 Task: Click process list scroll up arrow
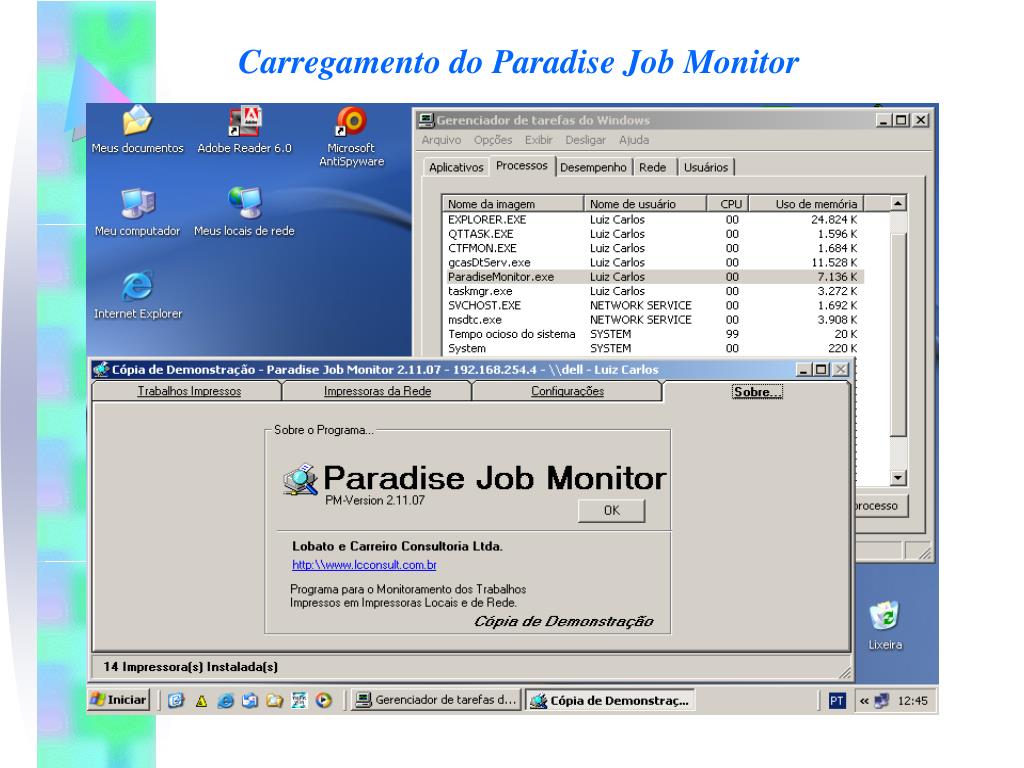pos(899,204)
